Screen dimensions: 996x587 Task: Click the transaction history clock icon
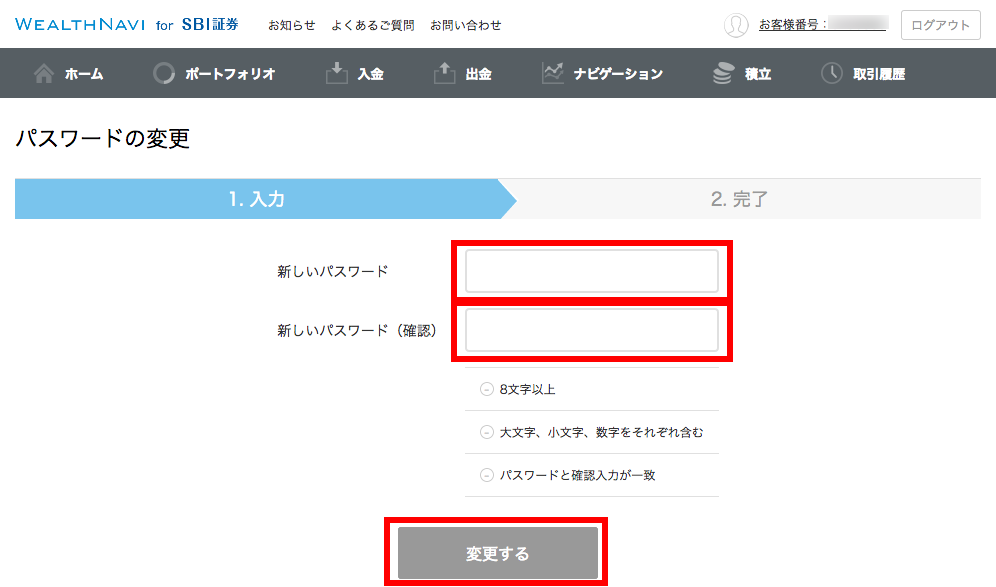(831, 73)
